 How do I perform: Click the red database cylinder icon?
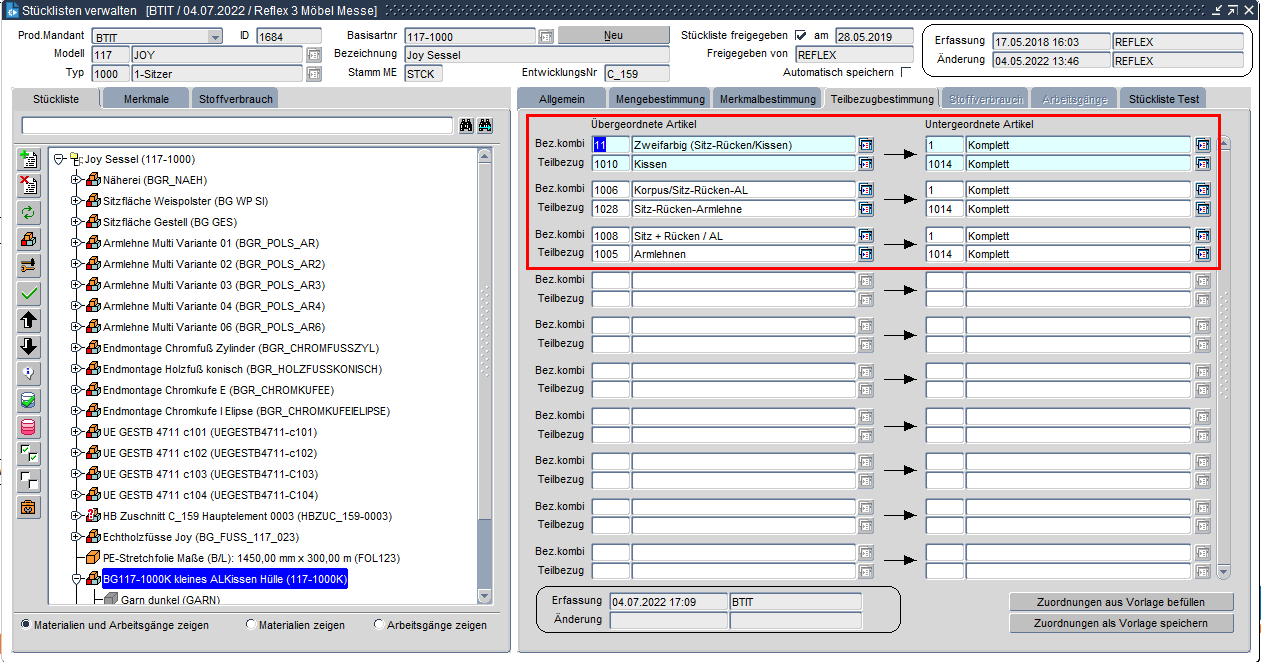point(30,427)
